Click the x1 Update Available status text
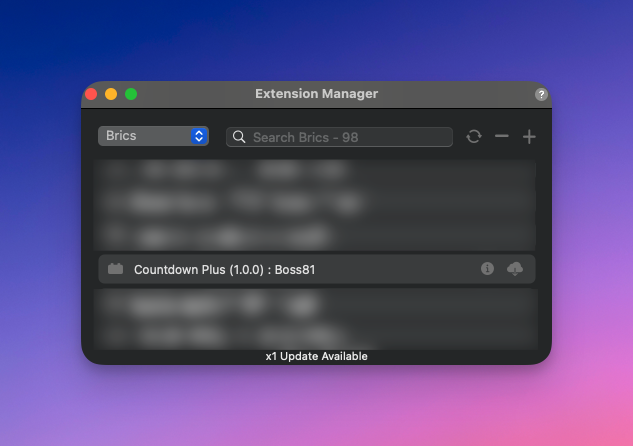The height and width of the screenshot is (446, 633). click(x=316, y=356)
